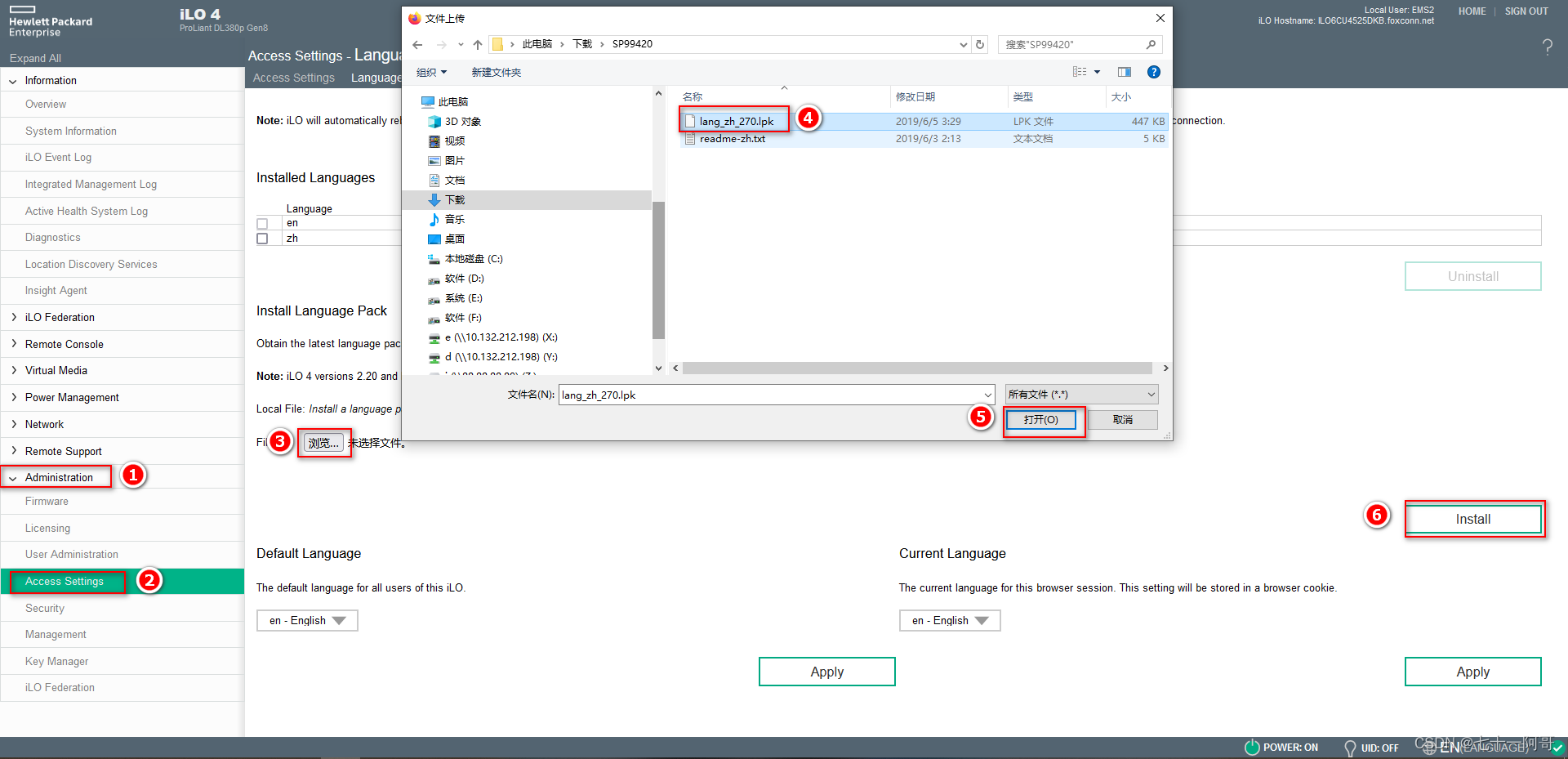The width and height of the screenshot is (1568, 759).
Task: Open the Licensing menu item
Action: point(47,529)
